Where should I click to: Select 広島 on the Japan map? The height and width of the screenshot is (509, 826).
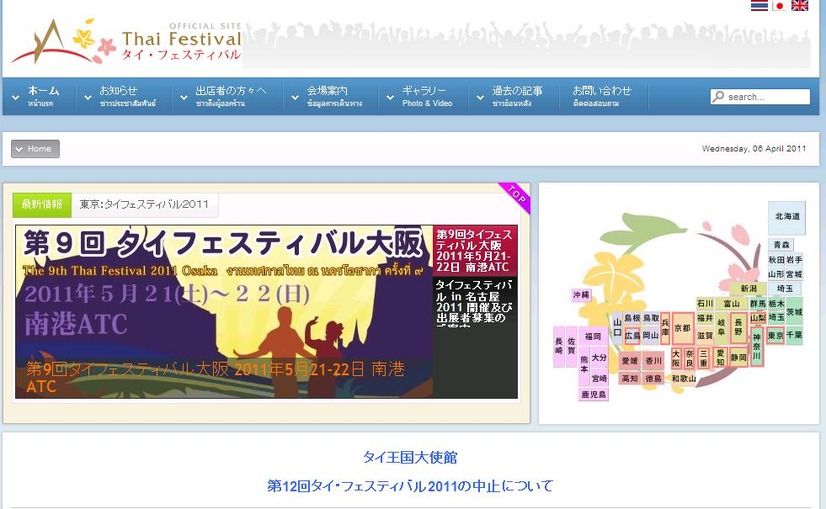(x=632, y=336)
